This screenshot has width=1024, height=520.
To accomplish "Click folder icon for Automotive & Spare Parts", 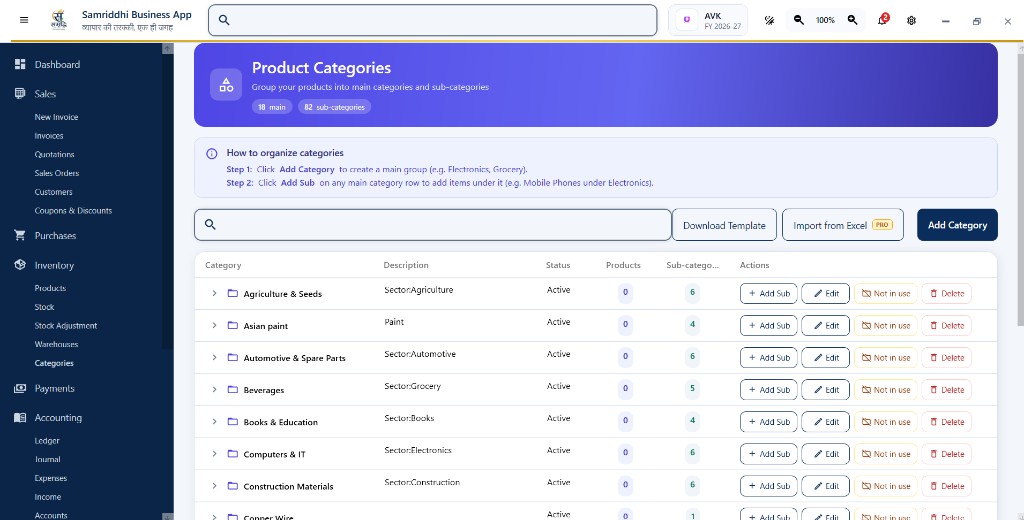I will point(232,357).
